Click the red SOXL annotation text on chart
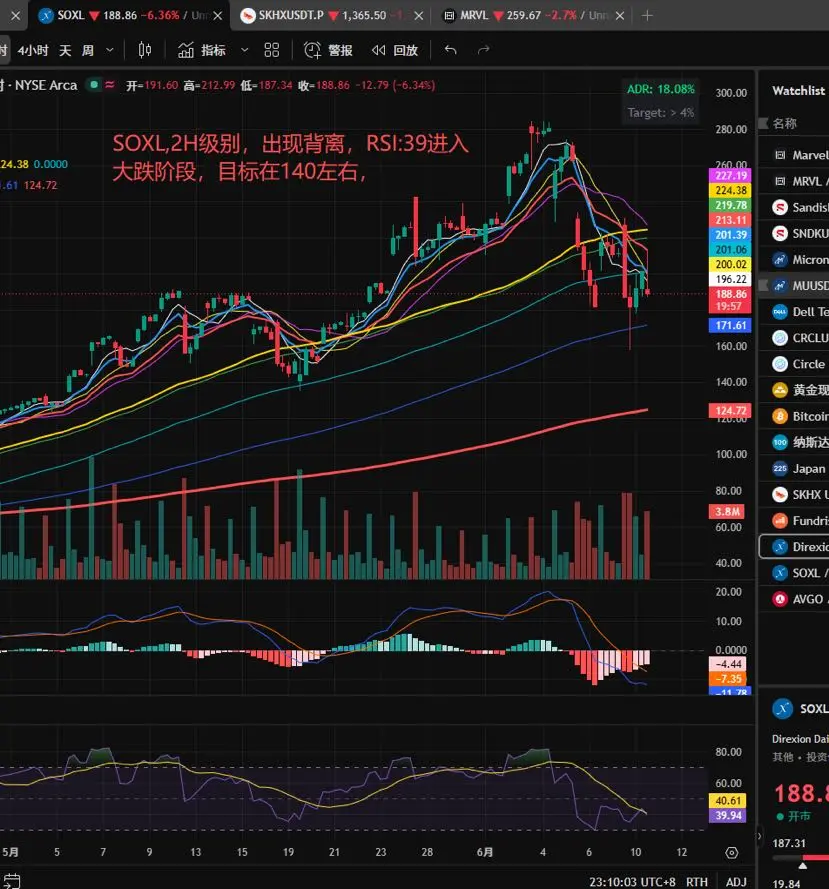Viewport: 829px width, 889px height. [290, 157]
